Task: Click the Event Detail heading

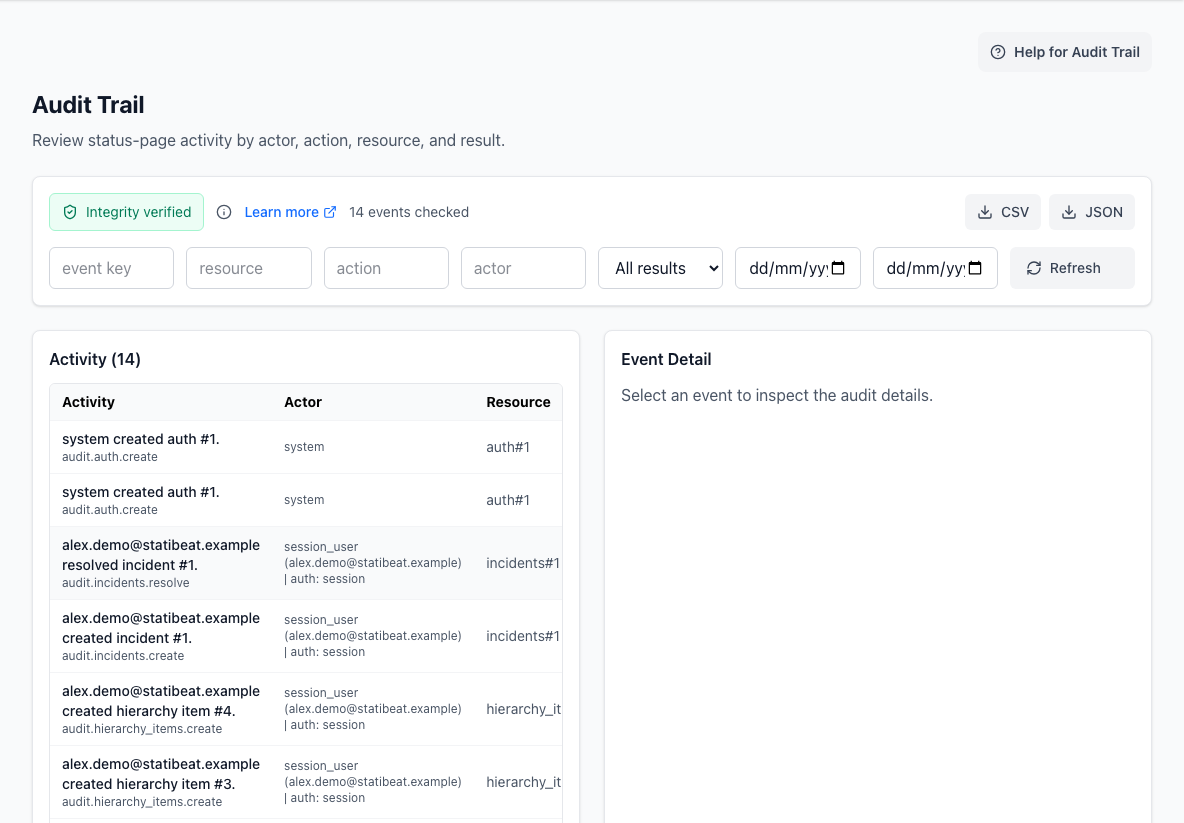Action: [x=666, y=359]
